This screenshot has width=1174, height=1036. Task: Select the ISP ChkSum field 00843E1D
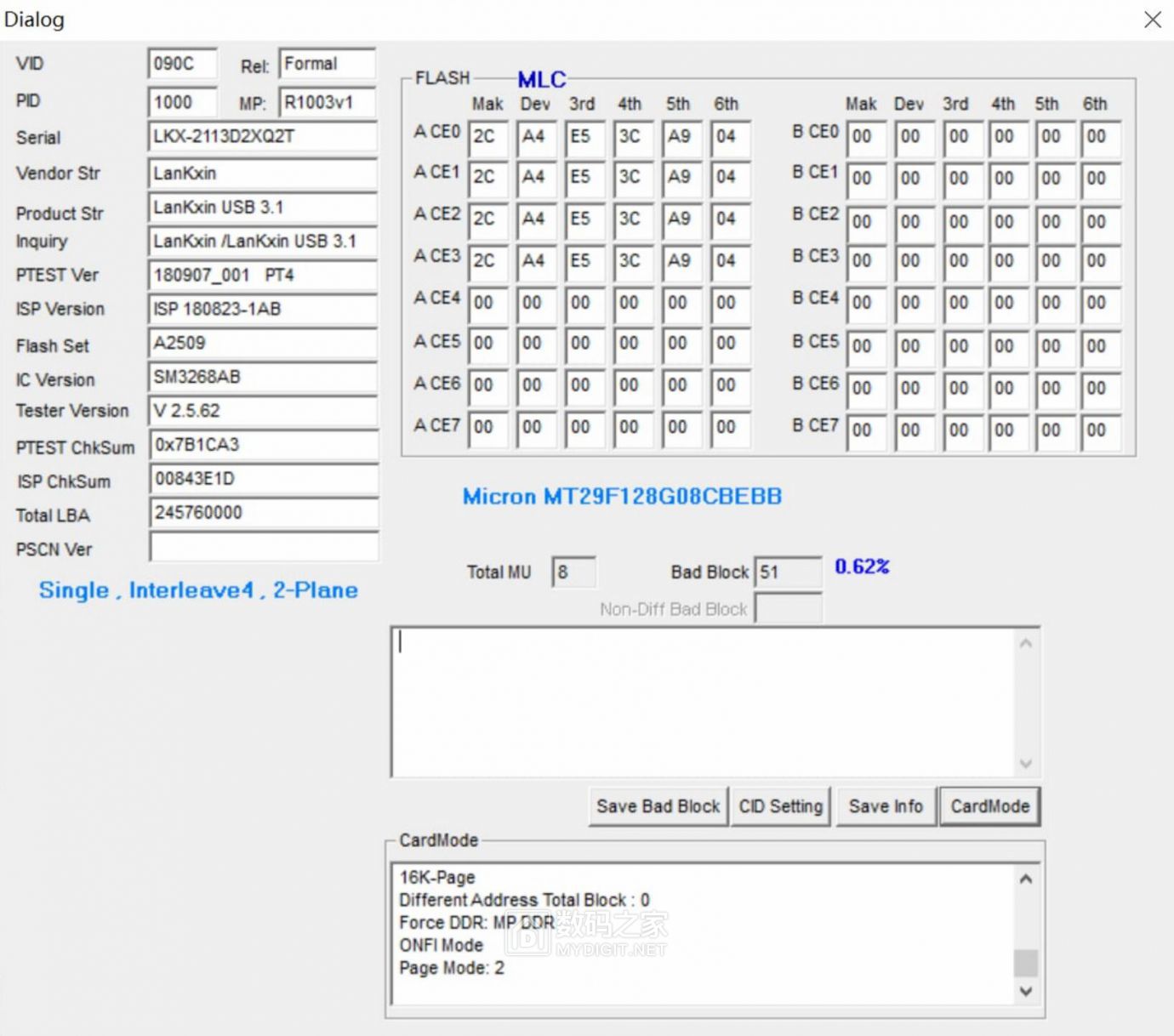tap(264, 479)
